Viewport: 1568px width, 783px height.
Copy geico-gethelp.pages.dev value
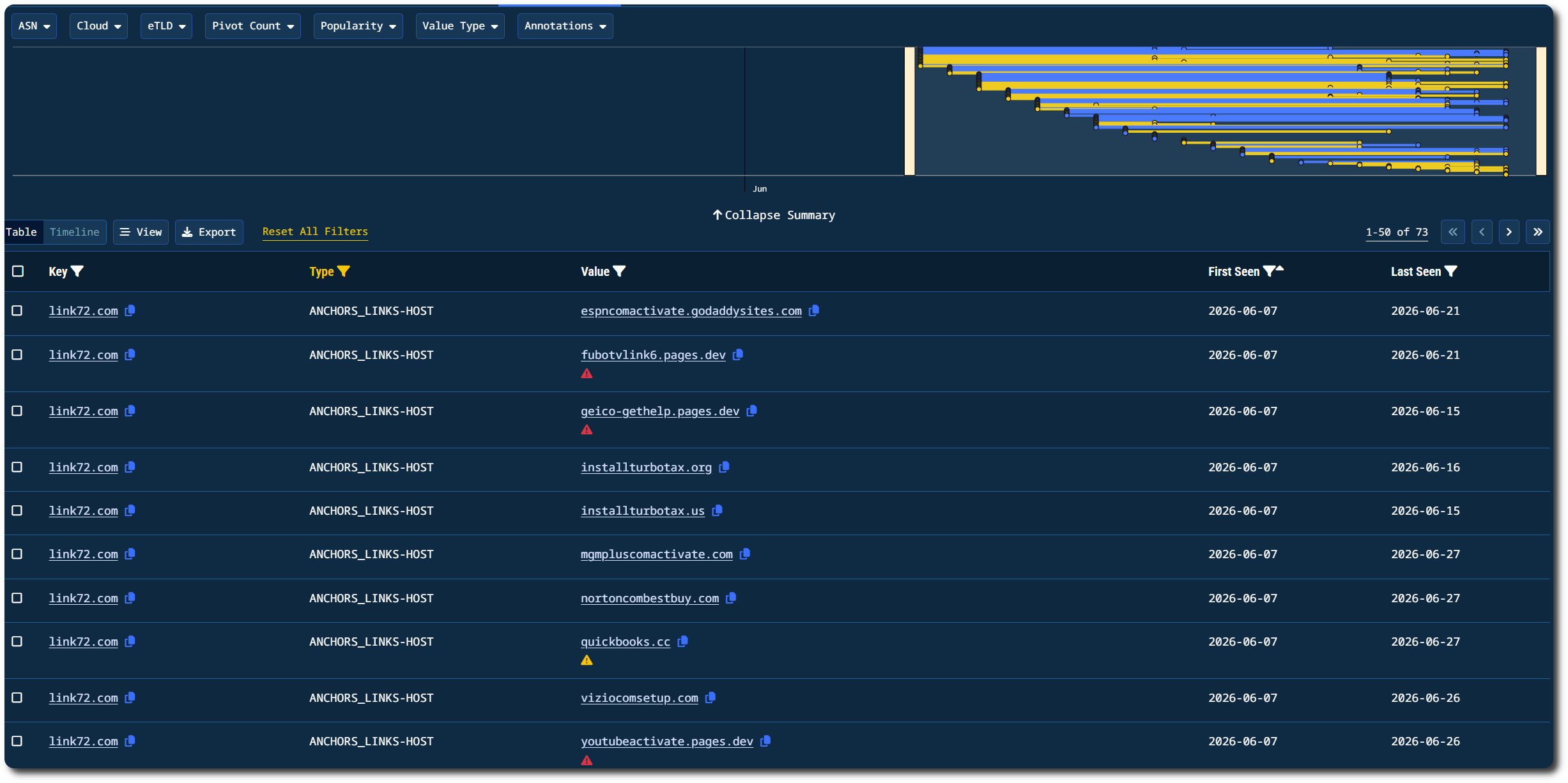pos(751,411)
